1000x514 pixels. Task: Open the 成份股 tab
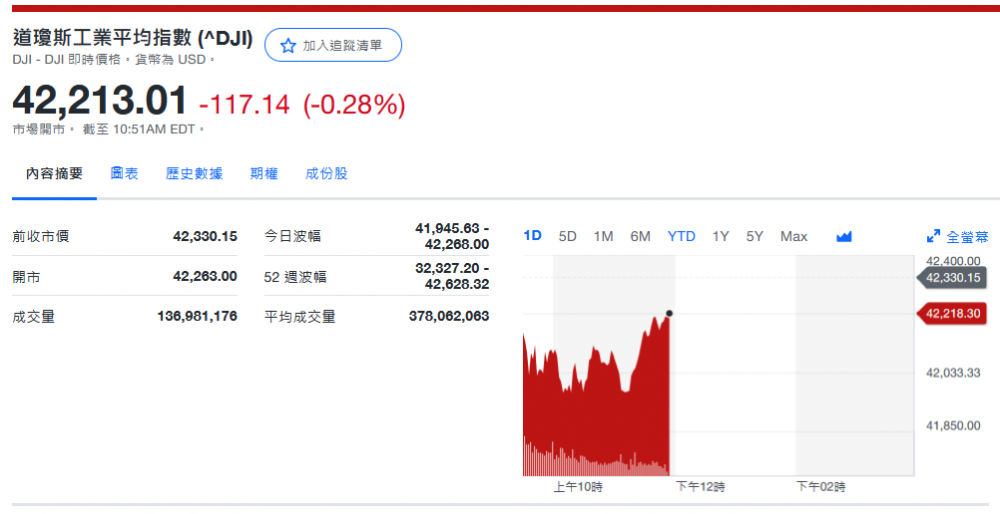tap(326, 173)
